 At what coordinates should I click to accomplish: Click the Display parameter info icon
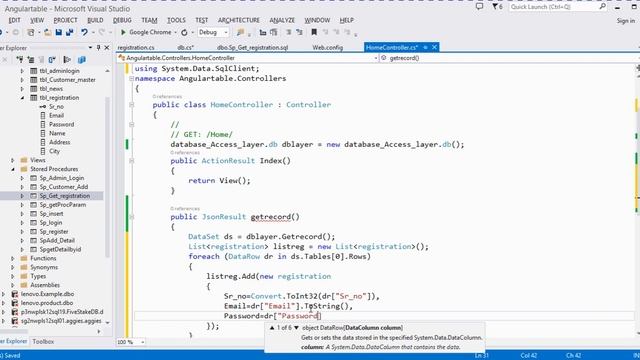pyautogui.click(x=273, y=32)
